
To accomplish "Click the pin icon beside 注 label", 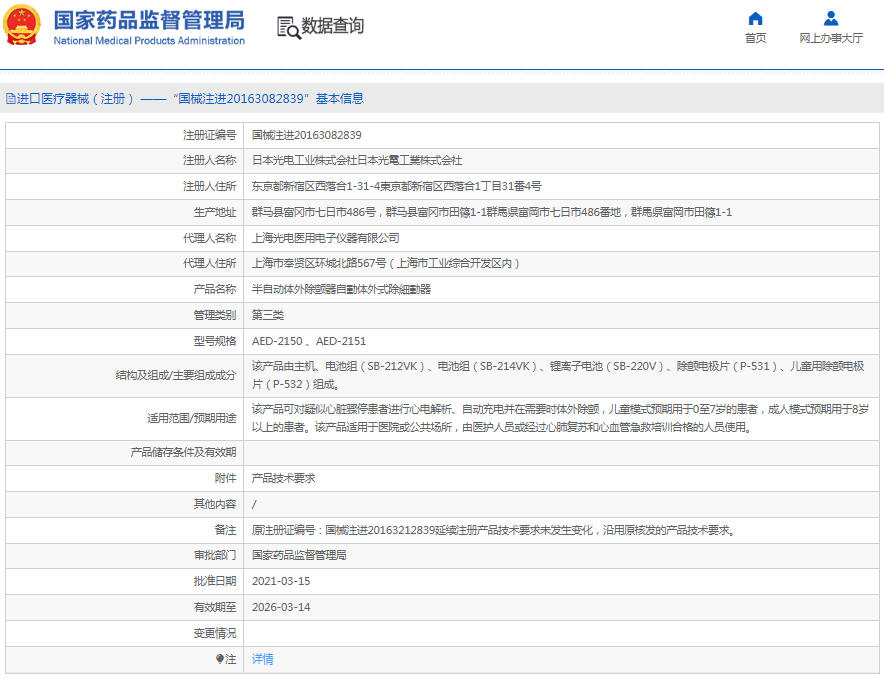I will coord(220,659).
